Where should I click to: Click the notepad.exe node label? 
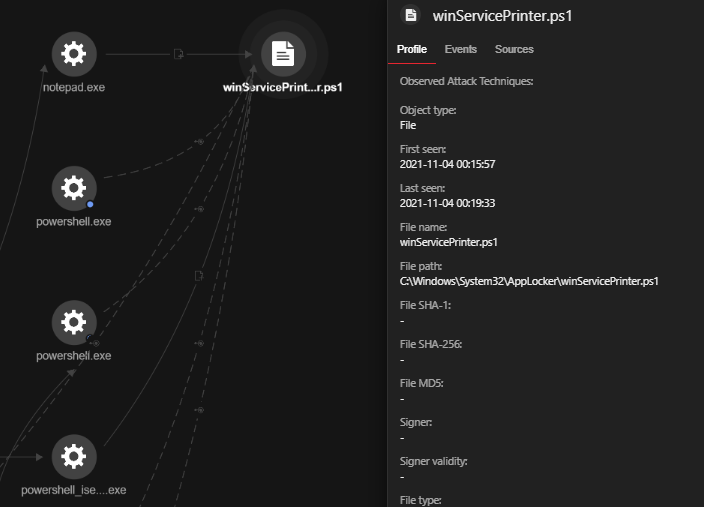(x=74, y=88)
